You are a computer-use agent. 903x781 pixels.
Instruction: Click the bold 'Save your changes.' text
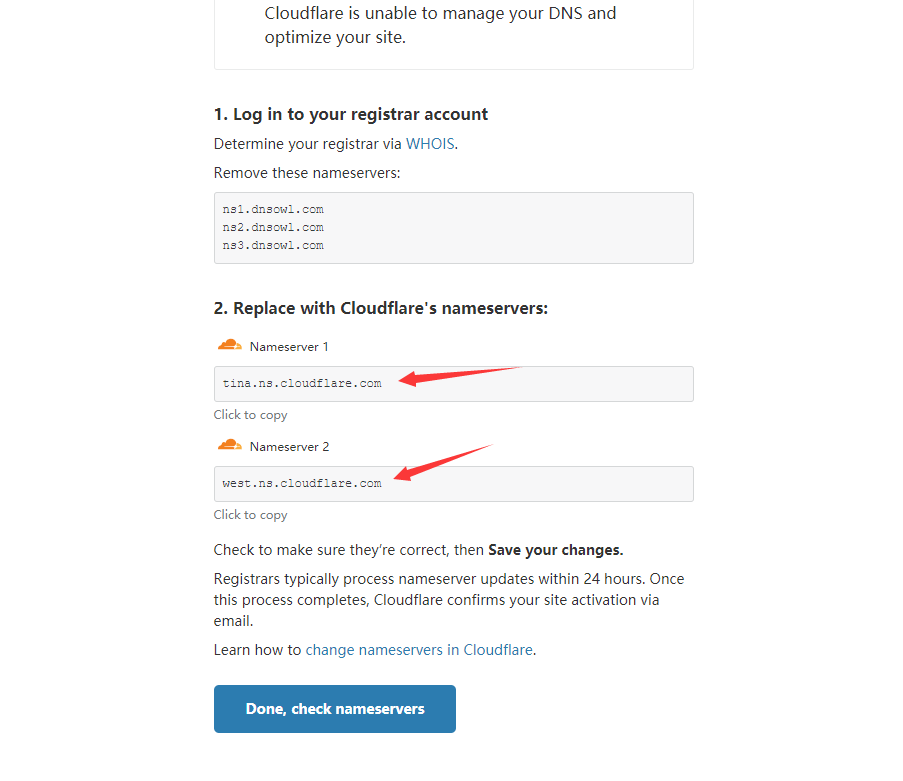point(555,550)
